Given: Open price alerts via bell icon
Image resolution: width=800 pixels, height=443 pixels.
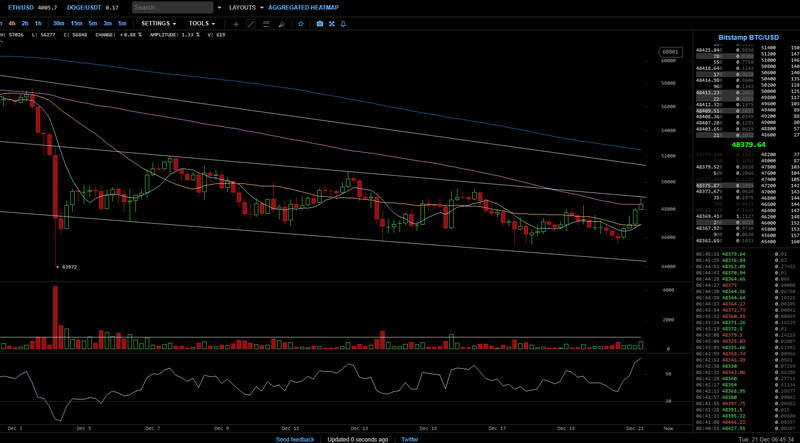Looking at the screenshot, I should [343, 24].
